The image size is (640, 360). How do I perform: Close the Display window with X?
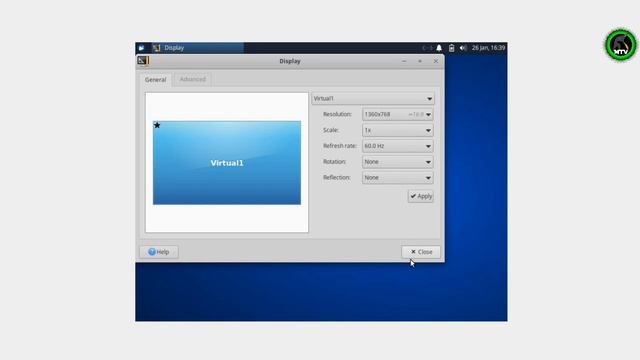(x=436, y=61)
